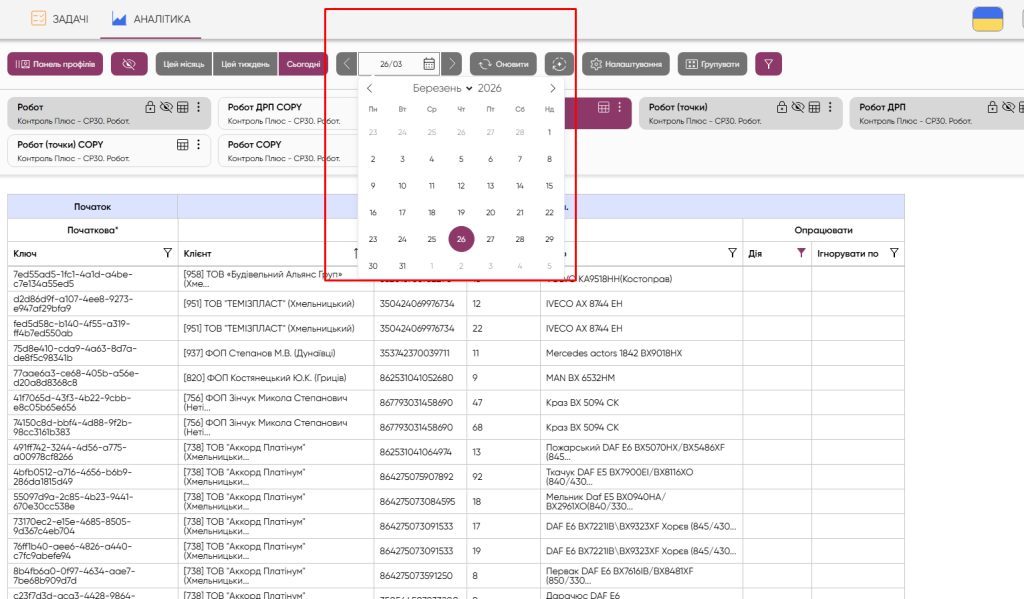The width and height of the screenshot is (1024, 599).
Task: Click IMEI cell '864275075907892'
Action: coord(420,477)
